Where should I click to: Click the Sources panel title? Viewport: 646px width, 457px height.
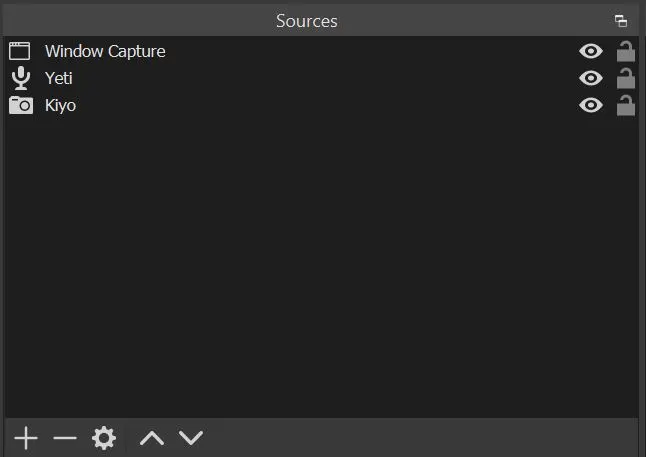pos(307,21)
